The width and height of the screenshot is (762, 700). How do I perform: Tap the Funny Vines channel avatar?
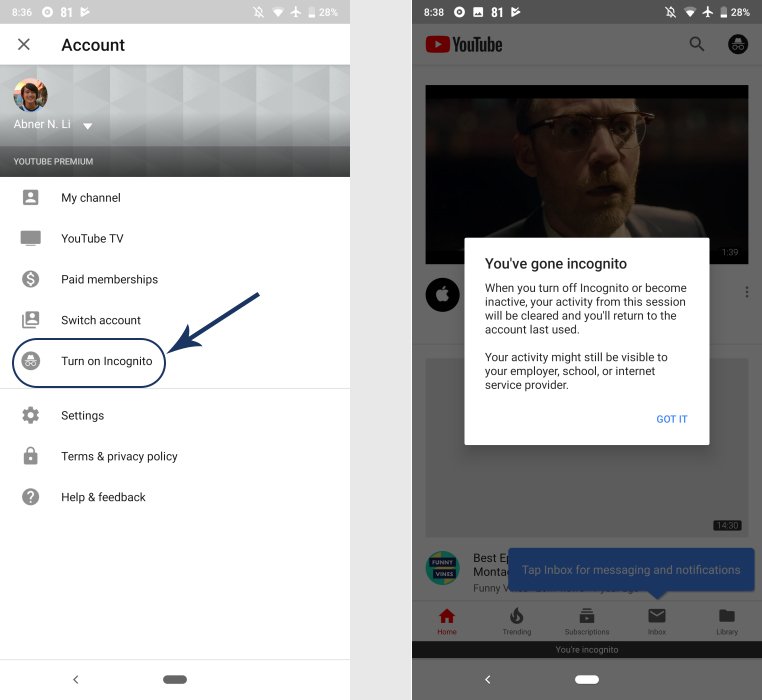[442, 568]
